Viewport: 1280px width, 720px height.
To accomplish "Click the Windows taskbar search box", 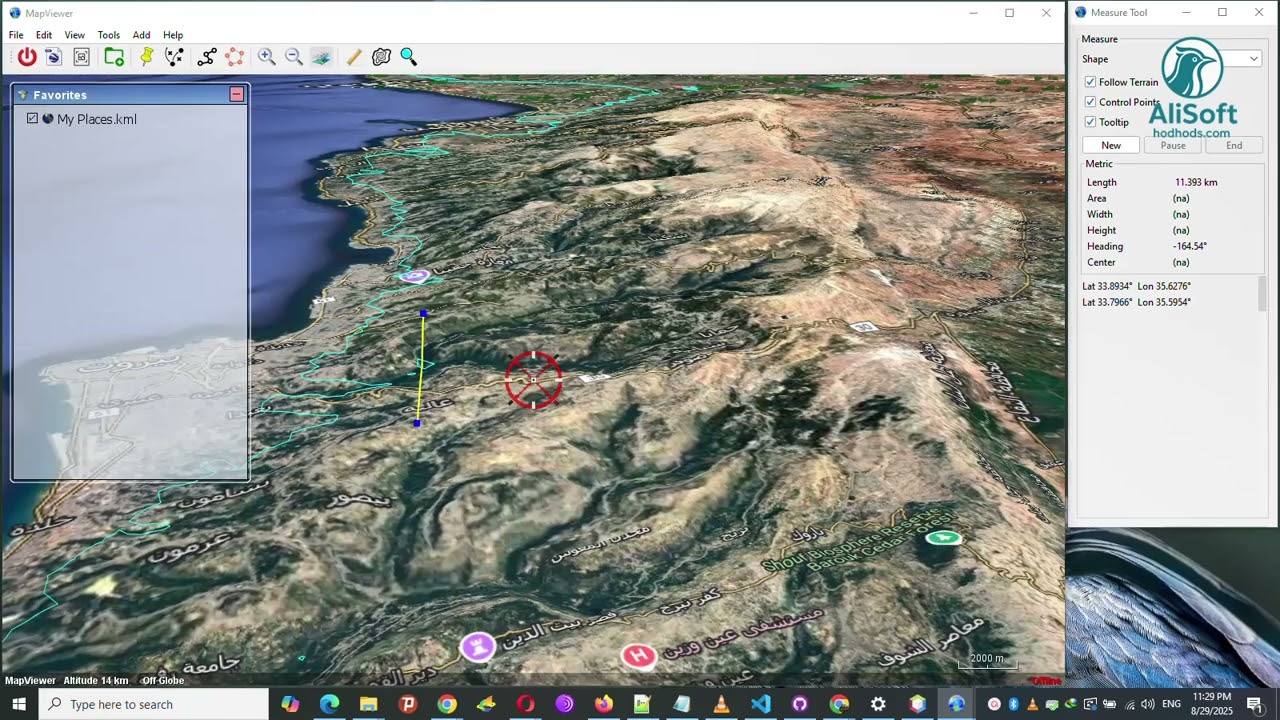I will click(x=154, y=704).
